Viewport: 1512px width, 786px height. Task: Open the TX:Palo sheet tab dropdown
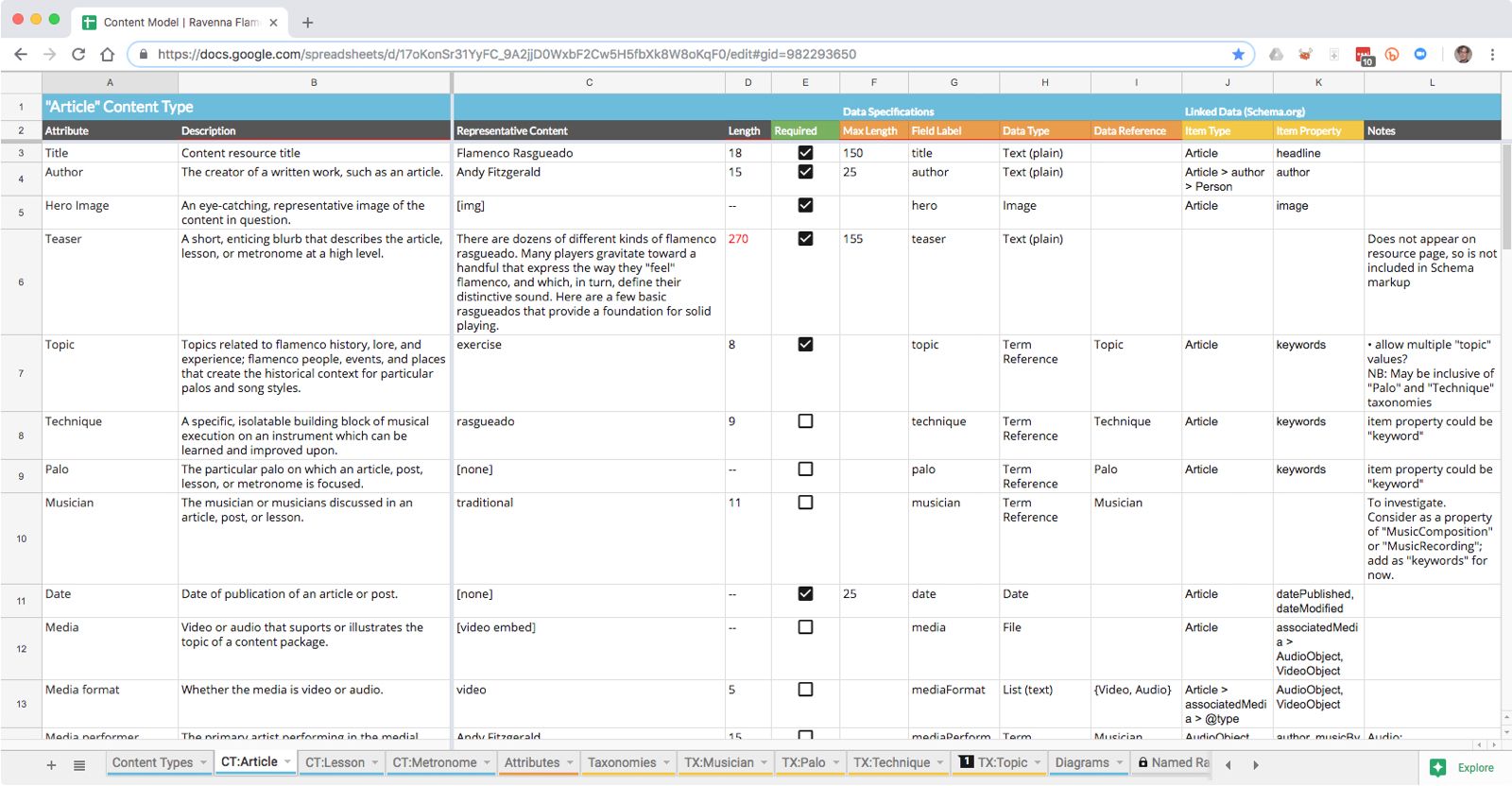pyautogui.click(x=835, y=762)
